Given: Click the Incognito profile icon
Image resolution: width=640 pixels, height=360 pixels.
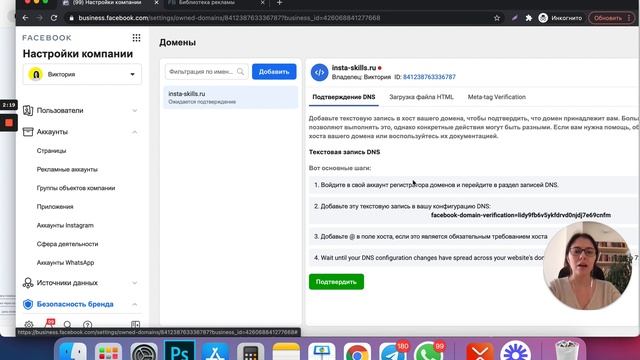Looking at the screenshot, I should 543,18.
